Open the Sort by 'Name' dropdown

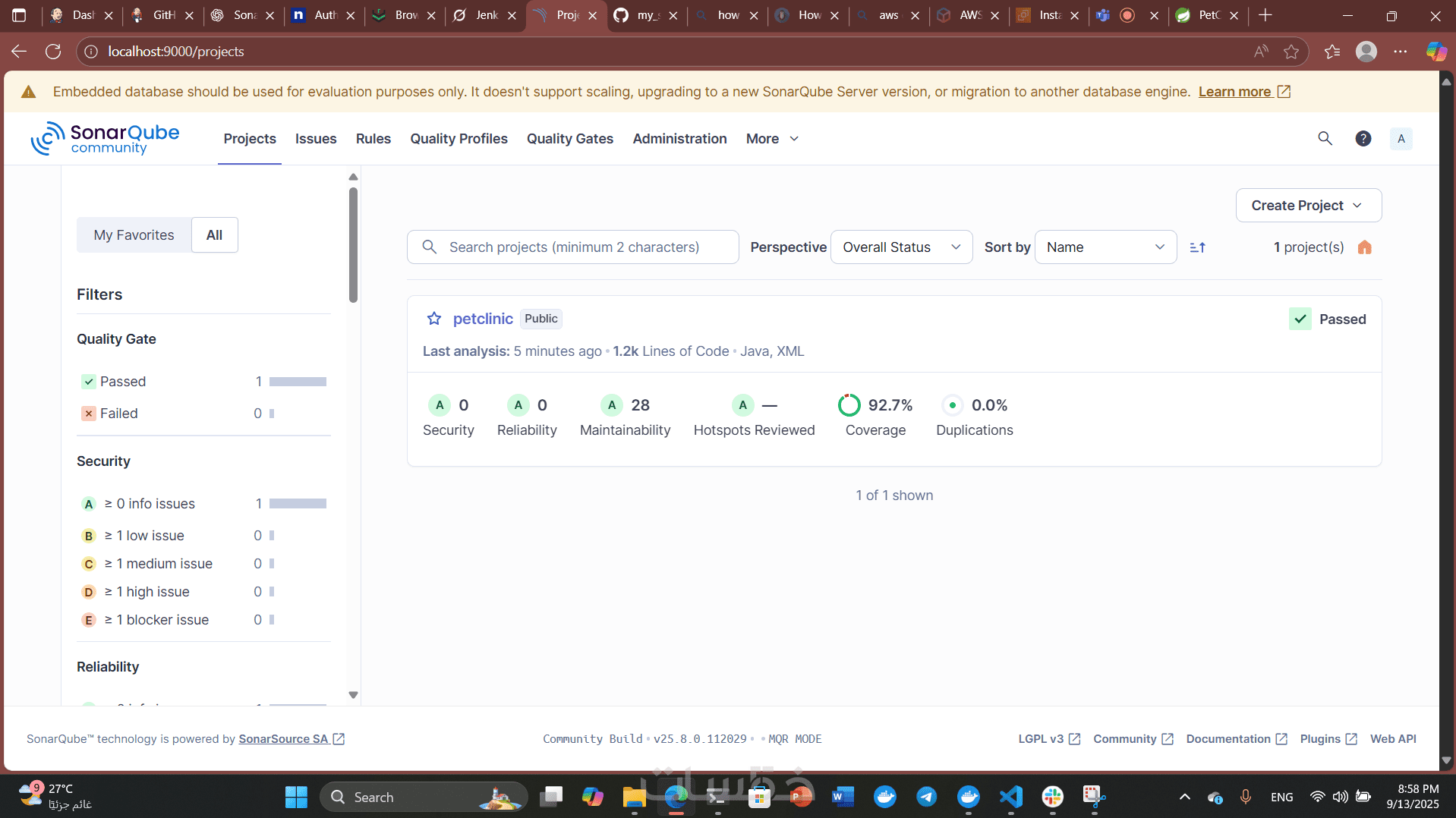click(1105, 247)
